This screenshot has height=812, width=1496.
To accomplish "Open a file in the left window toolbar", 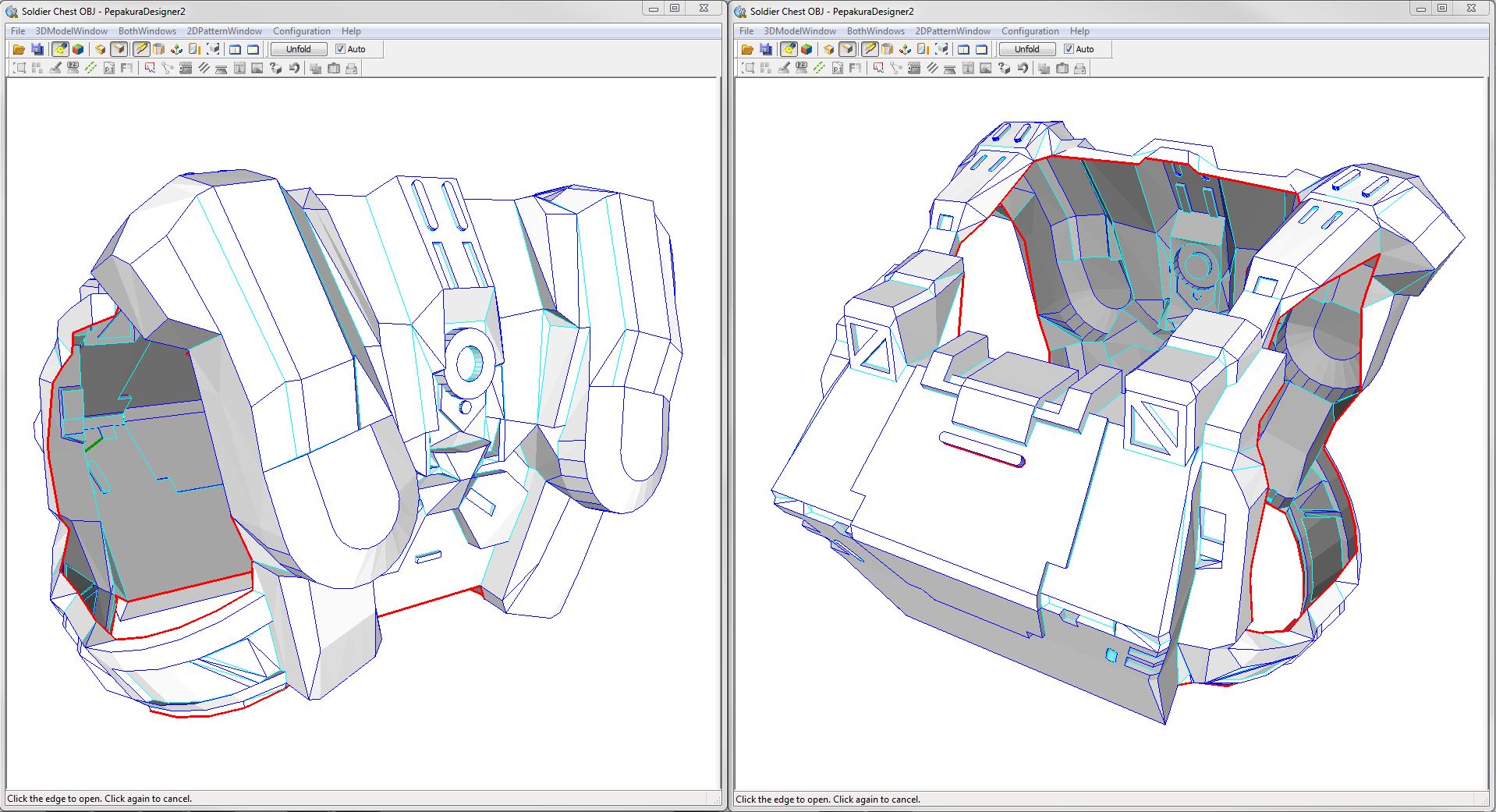I will point(19,49).
